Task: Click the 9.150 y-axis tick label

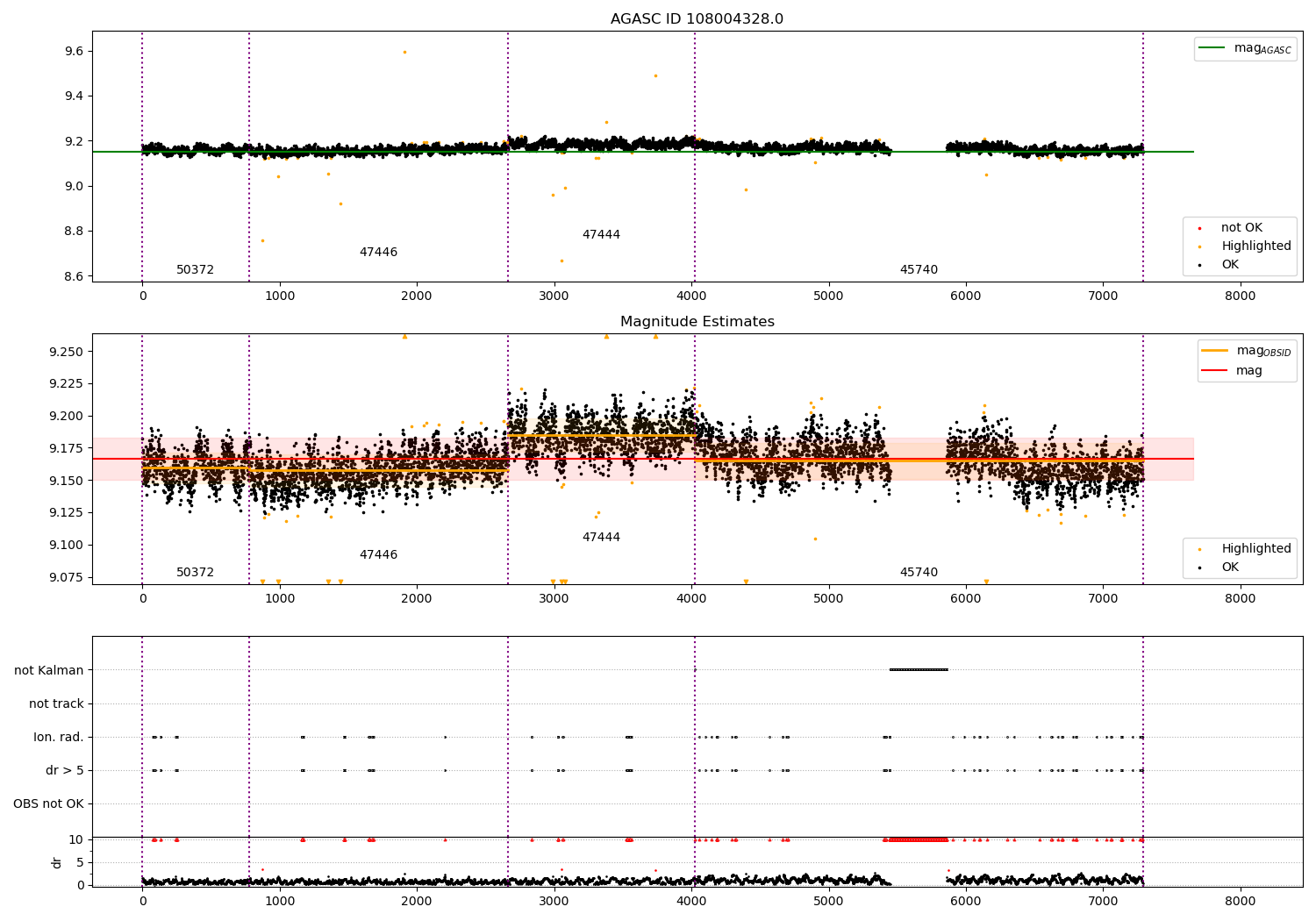Action: tap(67, 481)
